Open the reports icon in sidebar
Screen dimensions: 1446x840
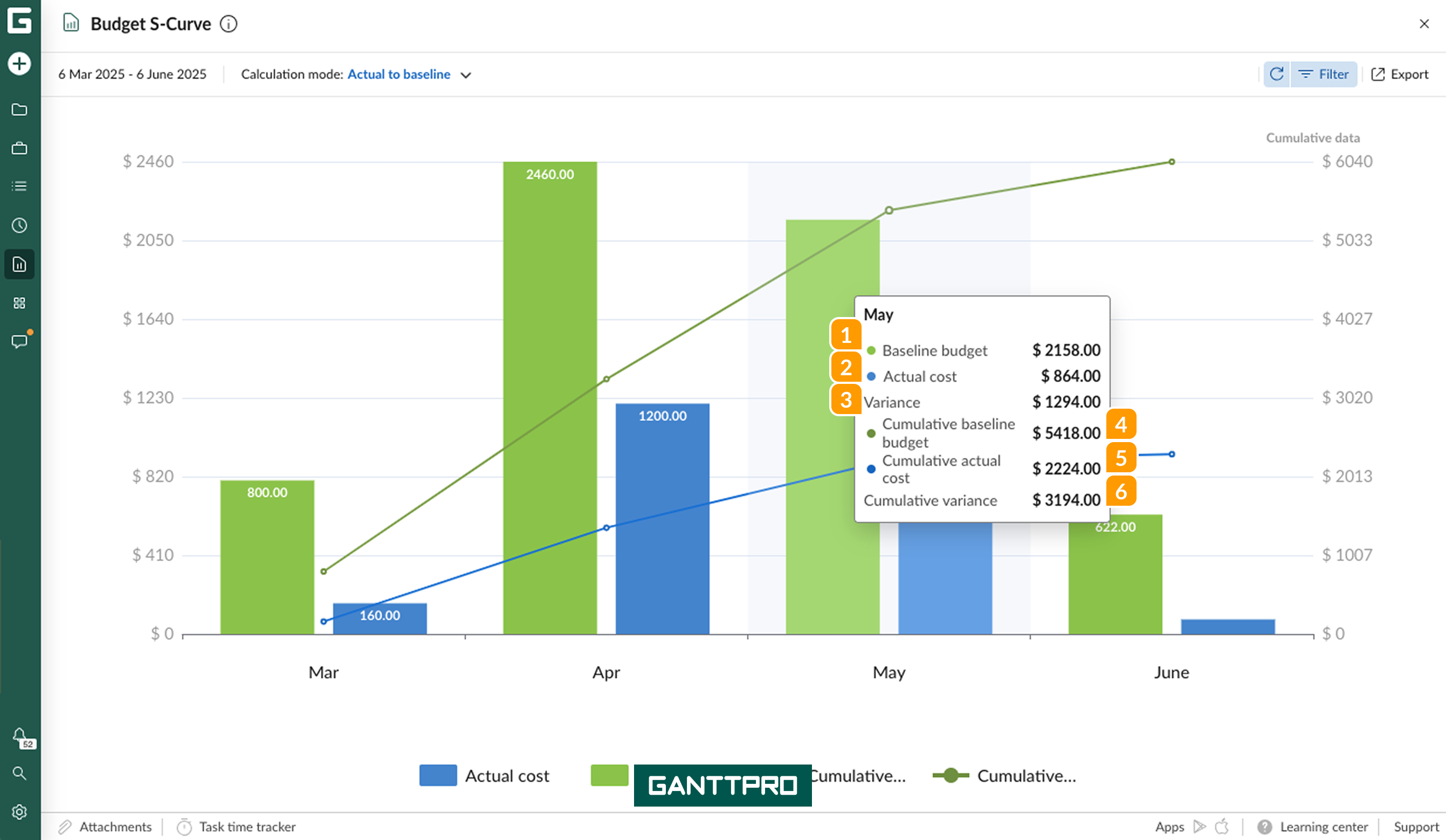click(19, 265)
